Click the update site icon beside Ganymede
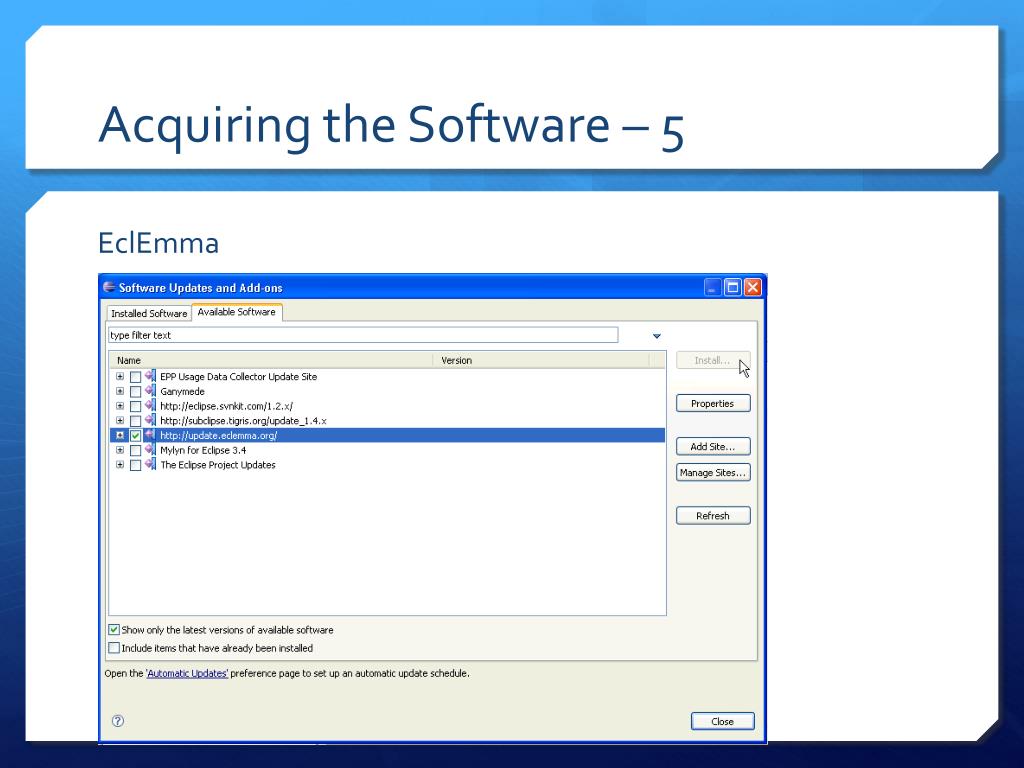 tap(150, 391)
